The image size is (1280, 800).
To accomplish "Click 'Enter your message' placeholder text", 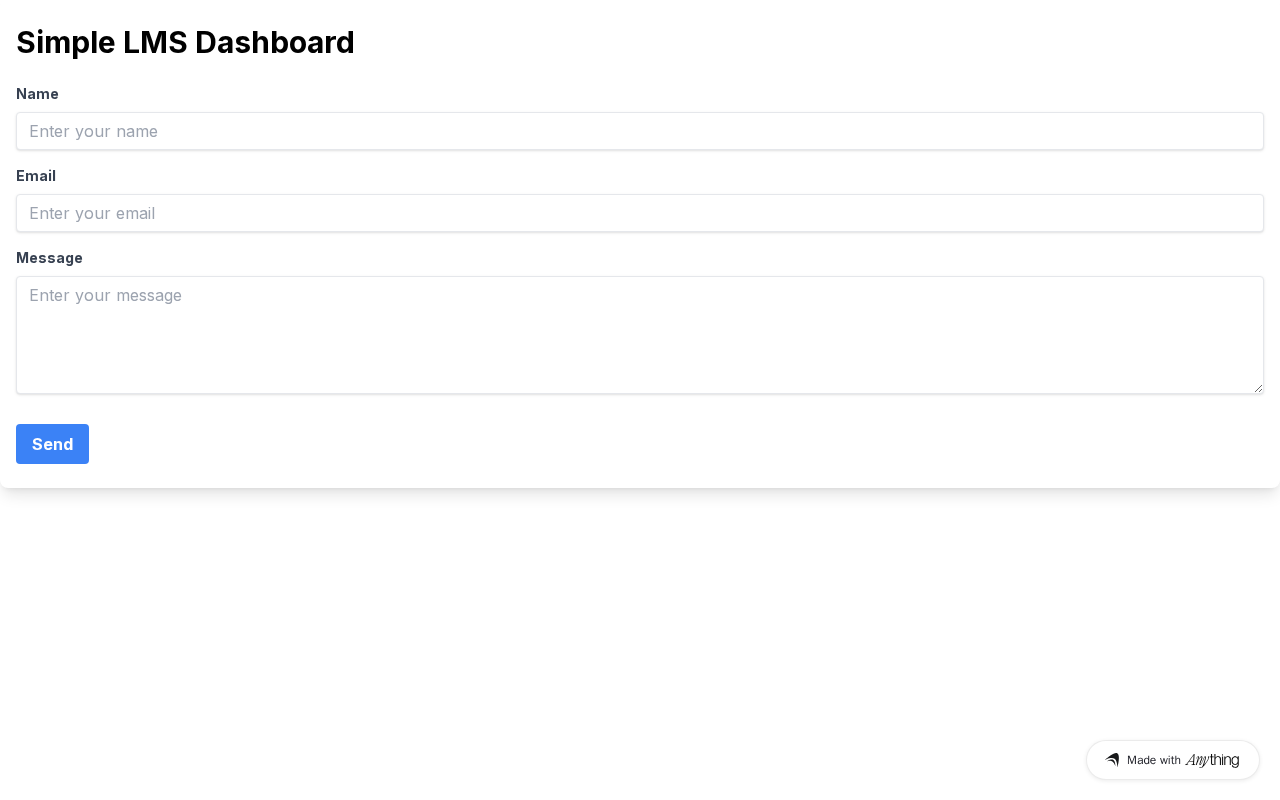I will tap(105, 295).
